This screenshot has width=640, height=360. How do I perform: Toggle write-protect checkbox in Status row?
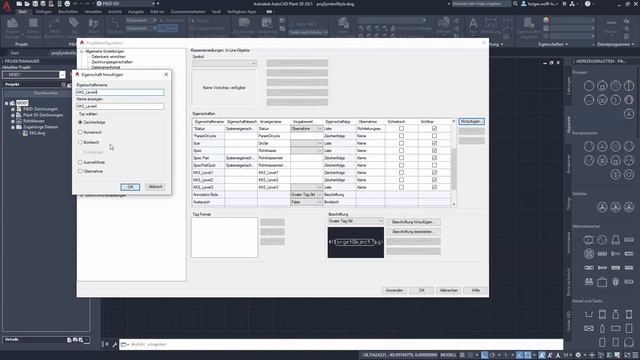coord(401,129)
